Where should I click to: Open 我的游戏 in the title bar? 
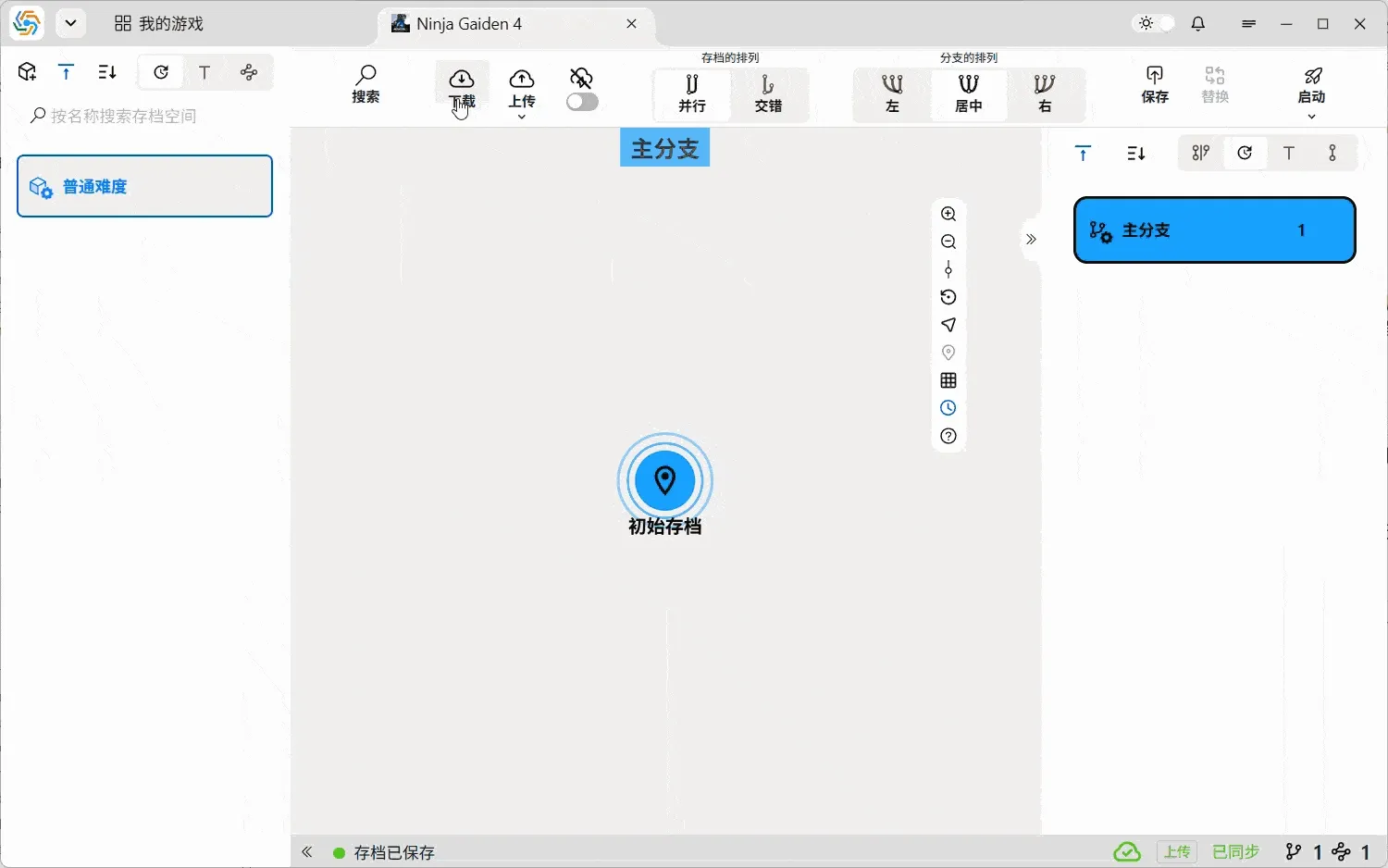tap(158, 24)
